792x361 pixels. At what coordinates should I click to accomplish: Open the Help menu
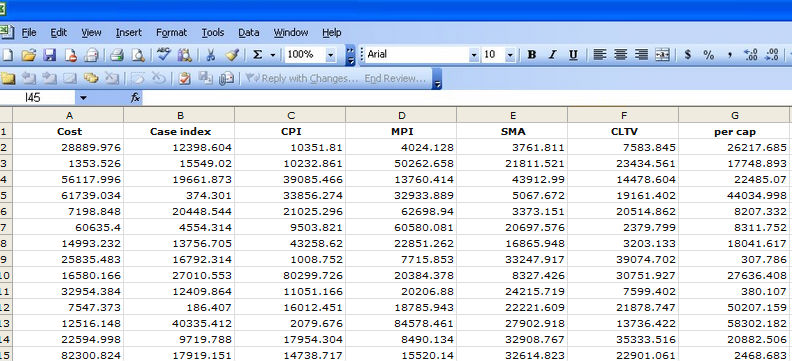(x=331, y=32)
